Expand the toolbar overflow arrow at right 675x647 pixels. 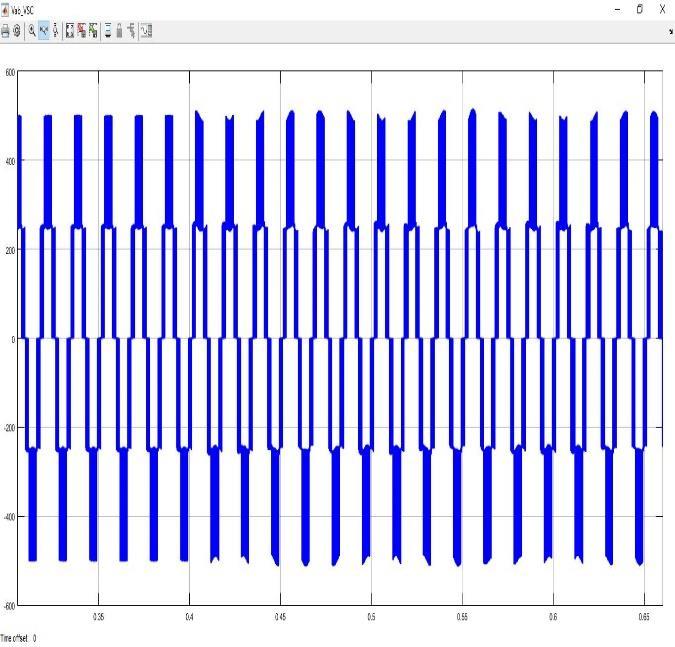(671, 31)
